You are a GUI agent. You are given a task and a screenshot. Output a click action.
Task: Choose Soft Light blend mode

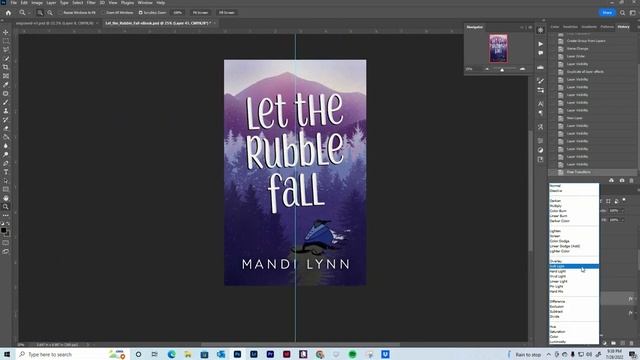574,266
